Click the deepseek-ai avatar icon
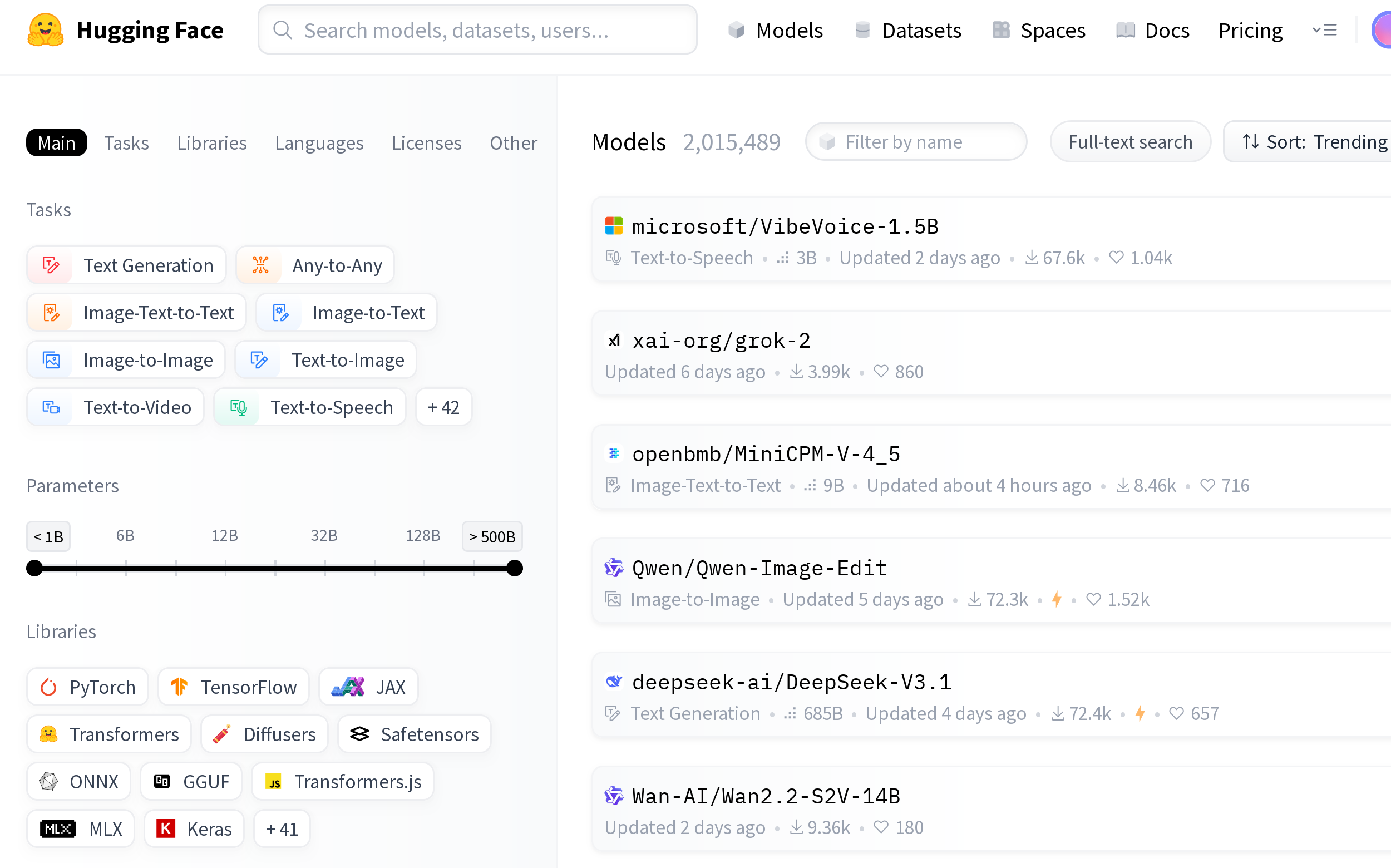1391x868 pixels. (x=614, y=682)
